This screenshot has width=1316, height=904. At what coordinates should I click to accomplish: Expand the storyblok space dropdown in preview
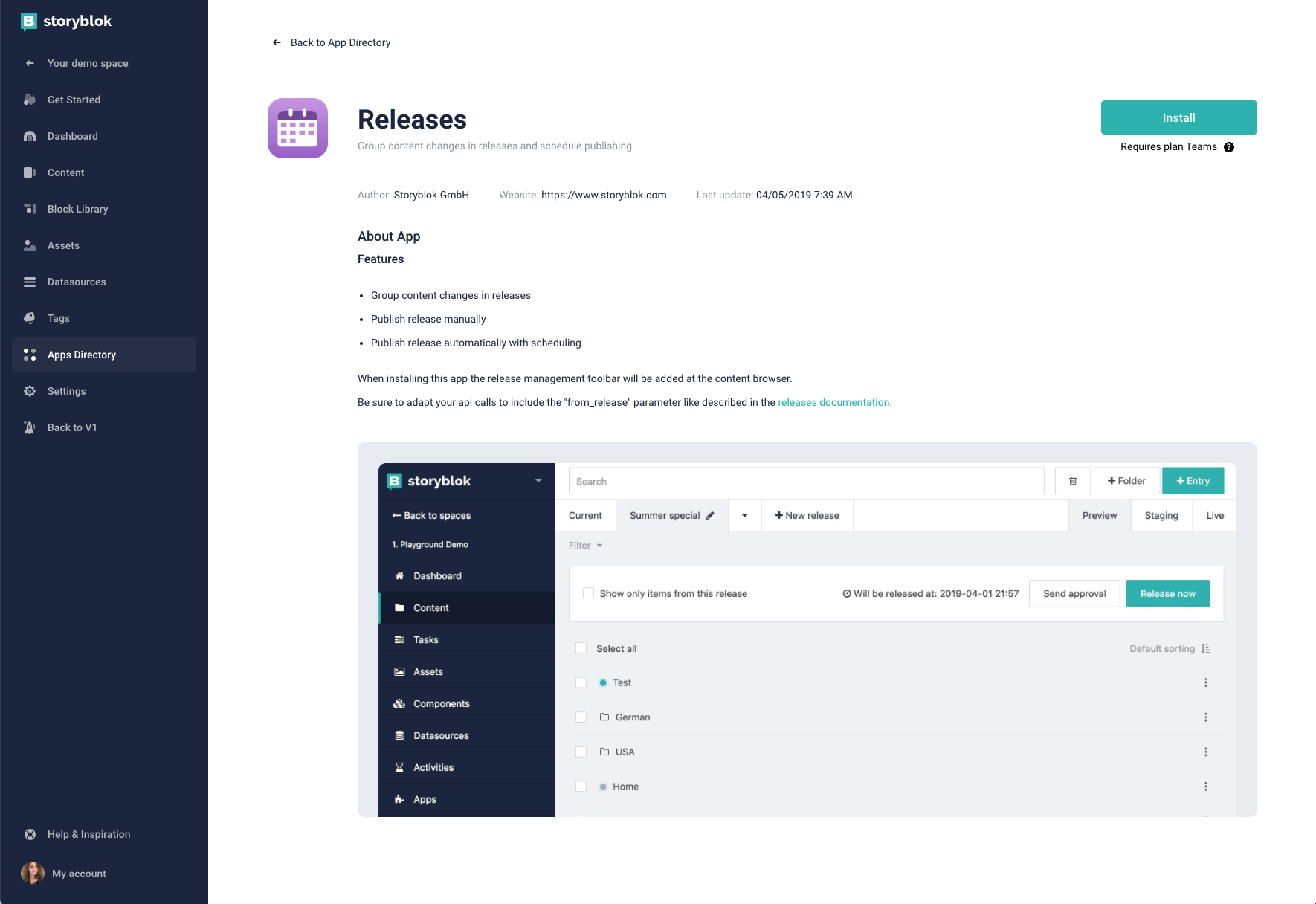point(538,481)
